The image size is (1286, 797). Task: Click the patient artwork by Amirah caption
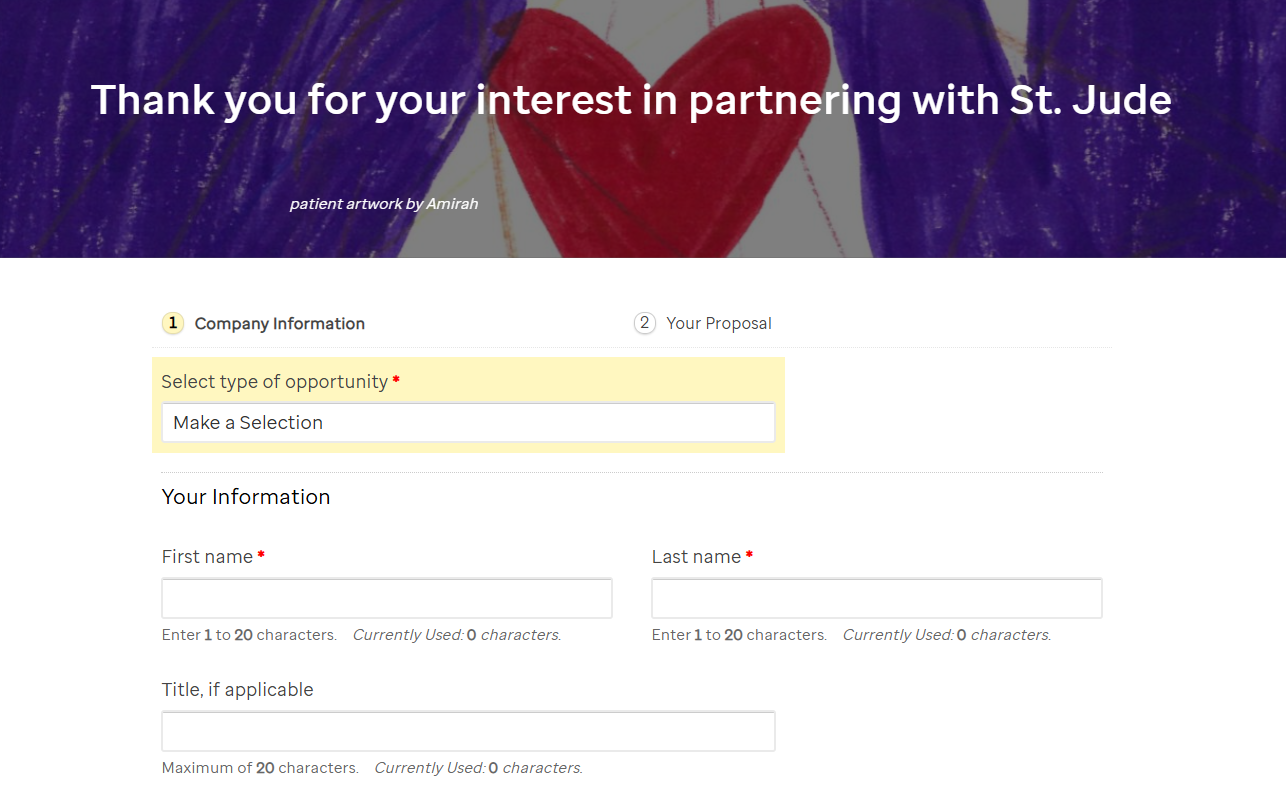click(x=384, y=203)
